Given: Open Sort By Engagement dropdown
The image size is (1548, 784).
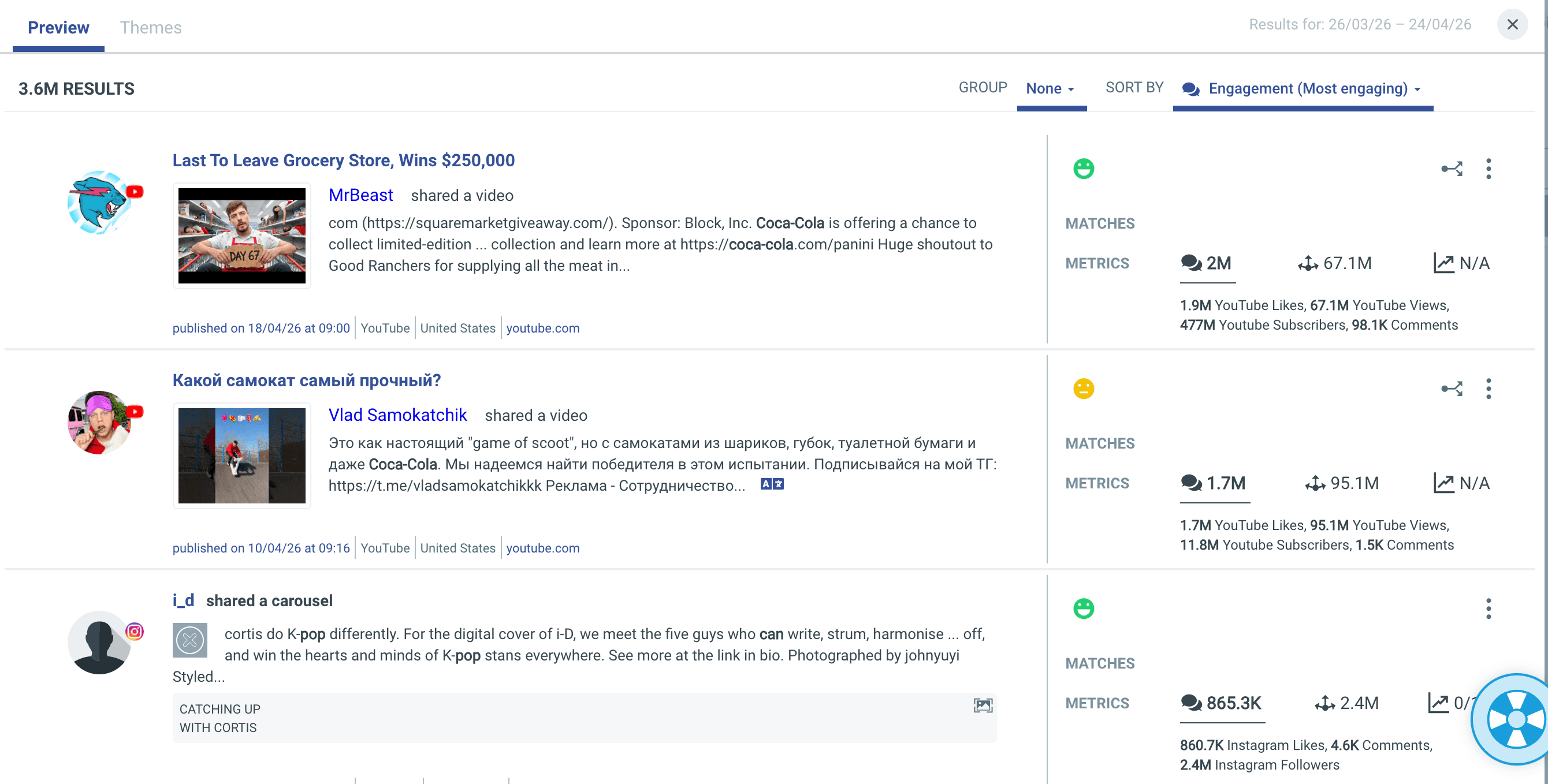Looking at the screenshot, I should [x=1301, y=88].
